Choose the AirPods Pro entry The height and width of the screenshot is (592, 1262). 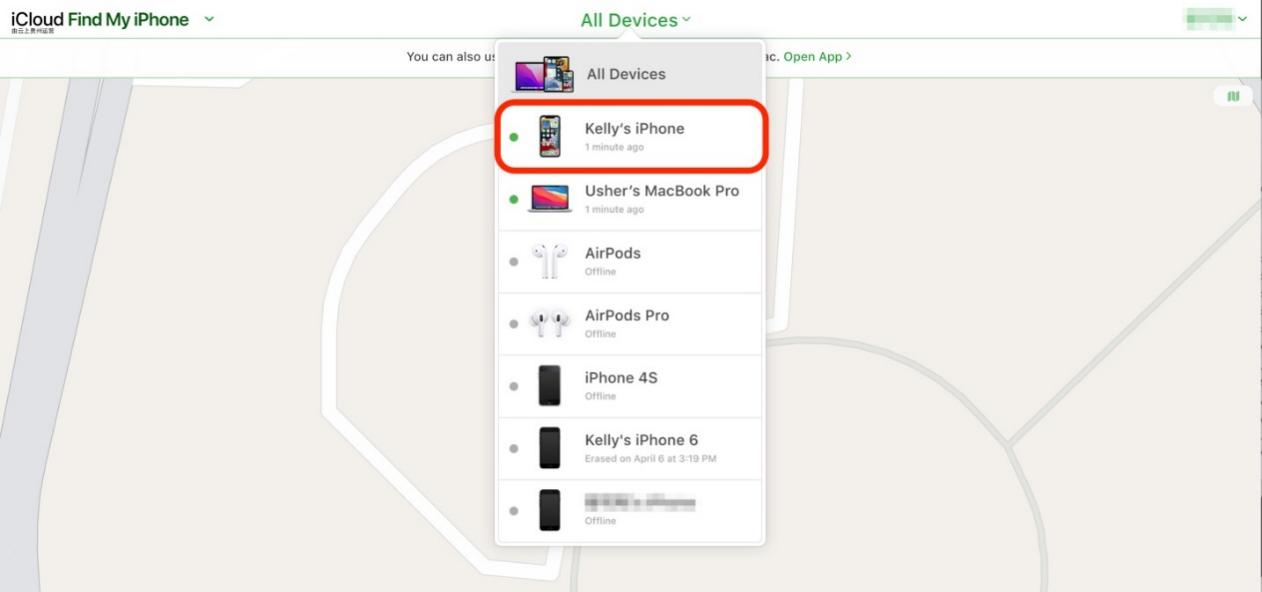[630, 323]
